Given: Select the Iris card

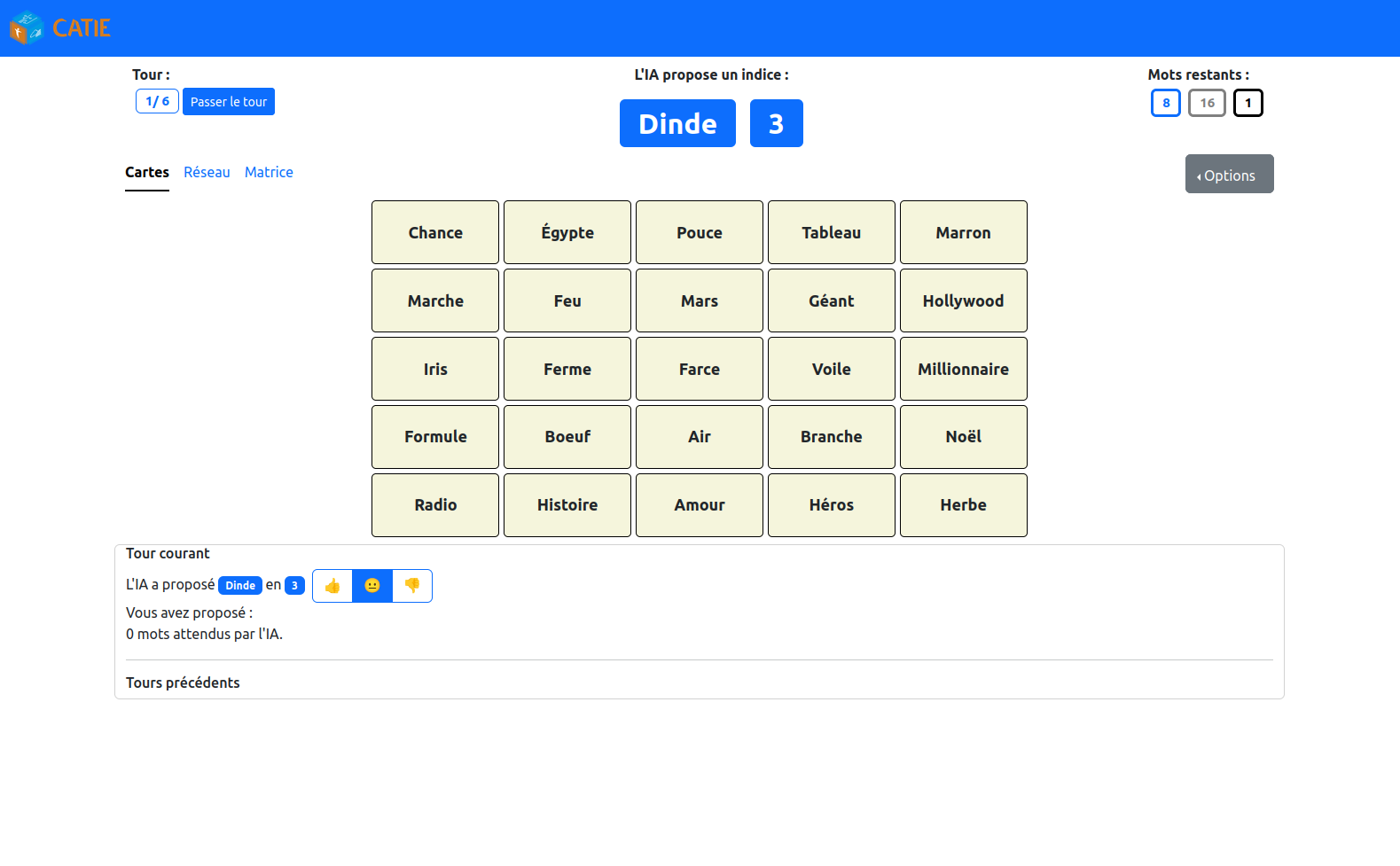Looking at the screenshot, I should click(435, 369).
